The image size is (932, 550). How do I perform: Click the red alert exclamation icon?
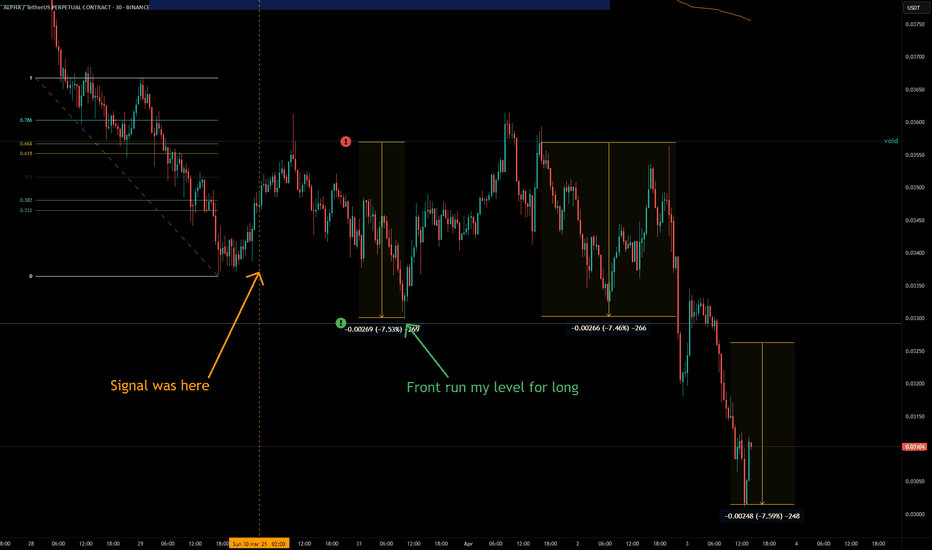[345, 142]
